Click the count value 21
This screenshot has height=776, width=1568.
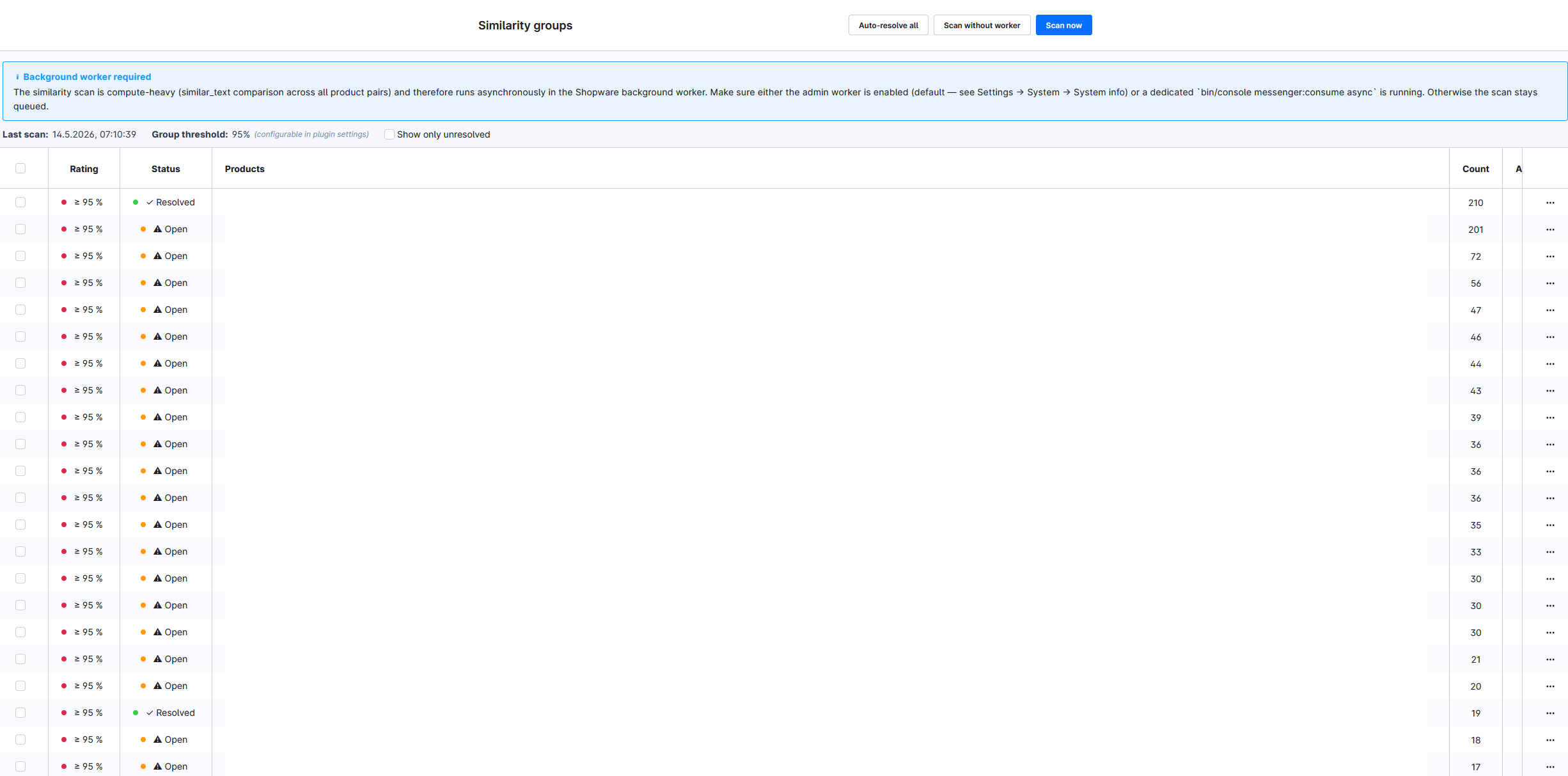pyautogui.click(x=1475, y=660)
